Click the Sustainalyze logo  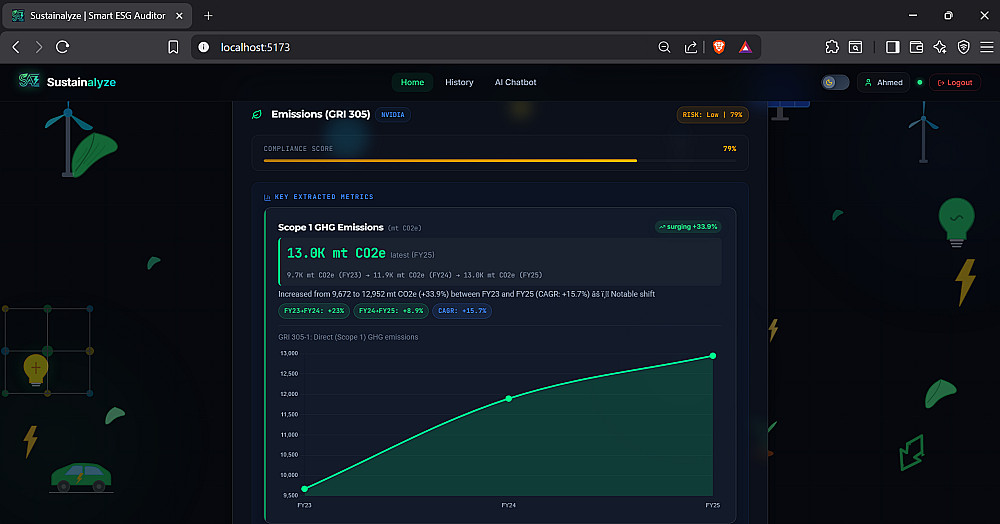coord(67,82)
